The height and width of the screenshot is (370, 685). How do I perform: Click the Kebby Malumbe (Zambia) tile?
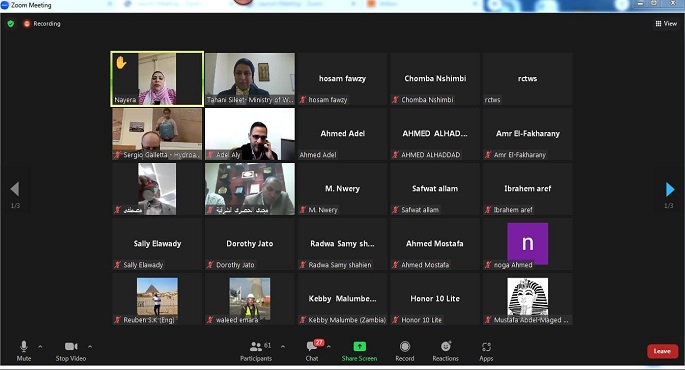tap(342, 299)
